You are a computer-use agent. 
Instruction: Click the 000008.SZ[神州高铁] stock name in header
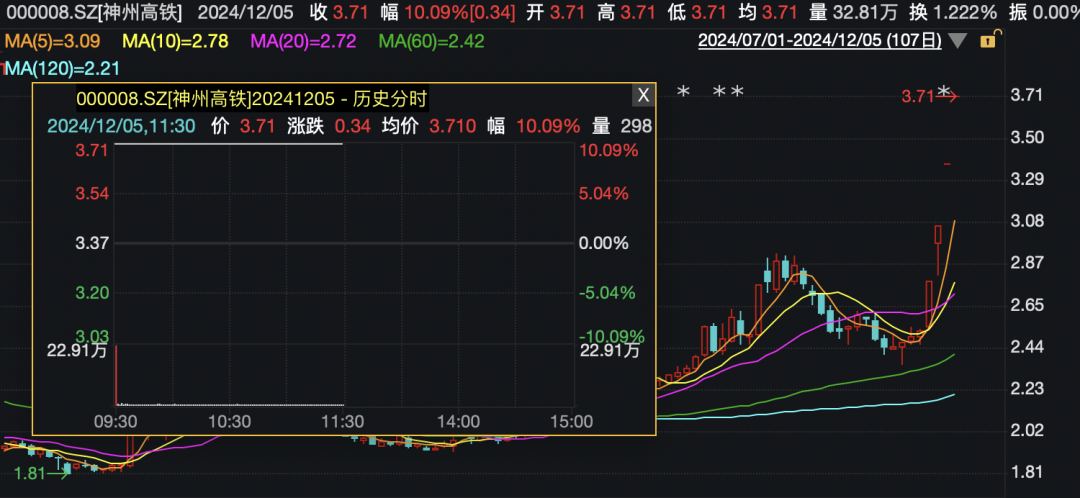(x=92, y=12)
